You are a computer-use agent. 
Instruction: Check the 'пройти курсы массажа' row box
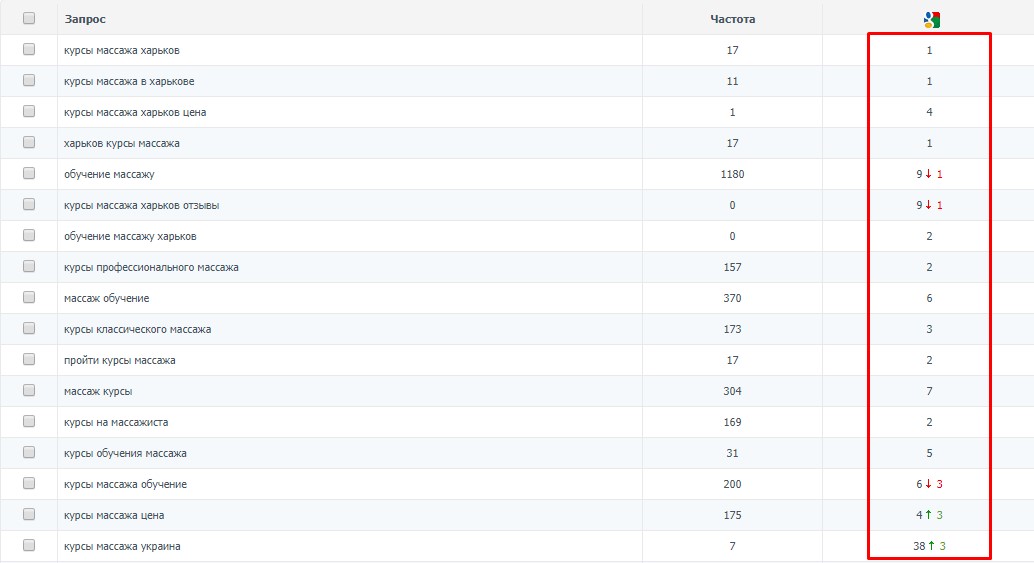click(x=29, y=359)
